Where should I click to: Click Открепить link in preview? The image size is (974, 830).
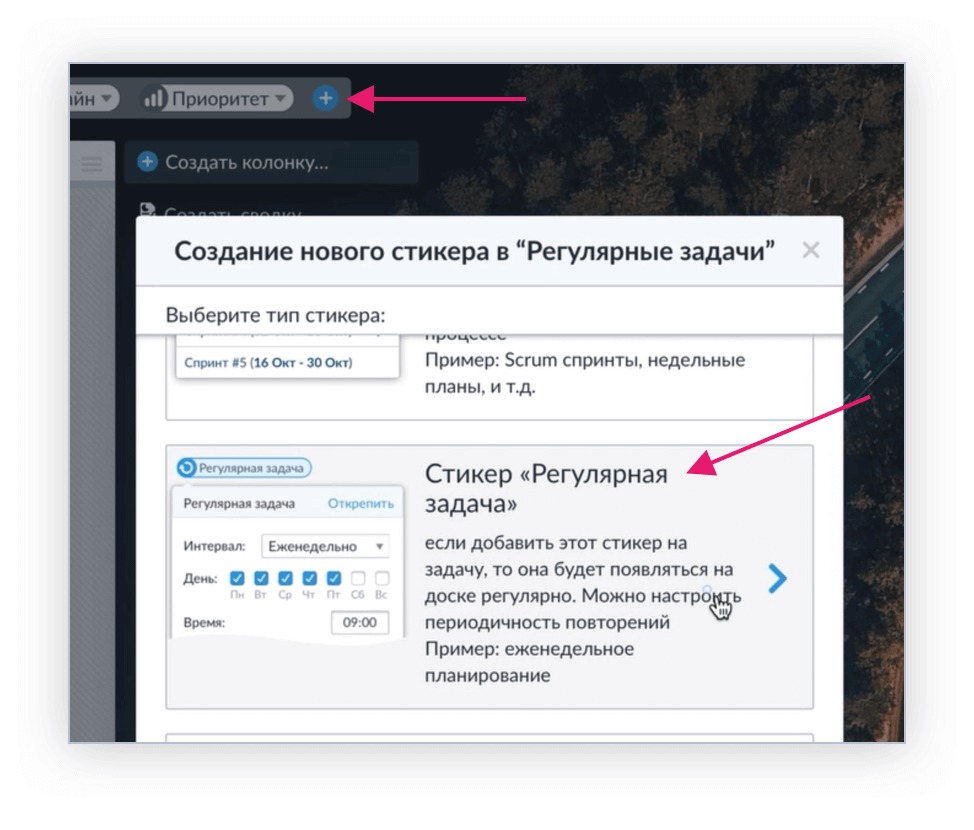[x=360, y=503]
